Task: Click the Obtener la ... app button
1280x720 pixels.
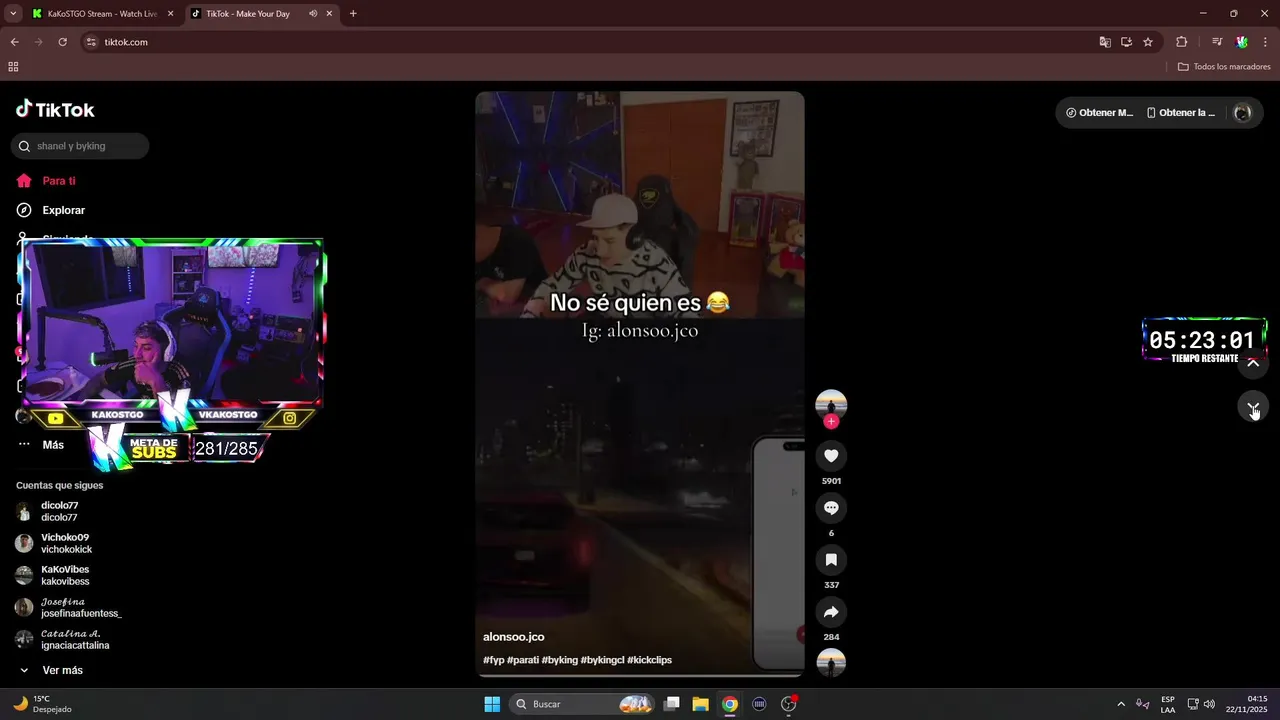Action: pyautogui.click(x=1181, y=113)
